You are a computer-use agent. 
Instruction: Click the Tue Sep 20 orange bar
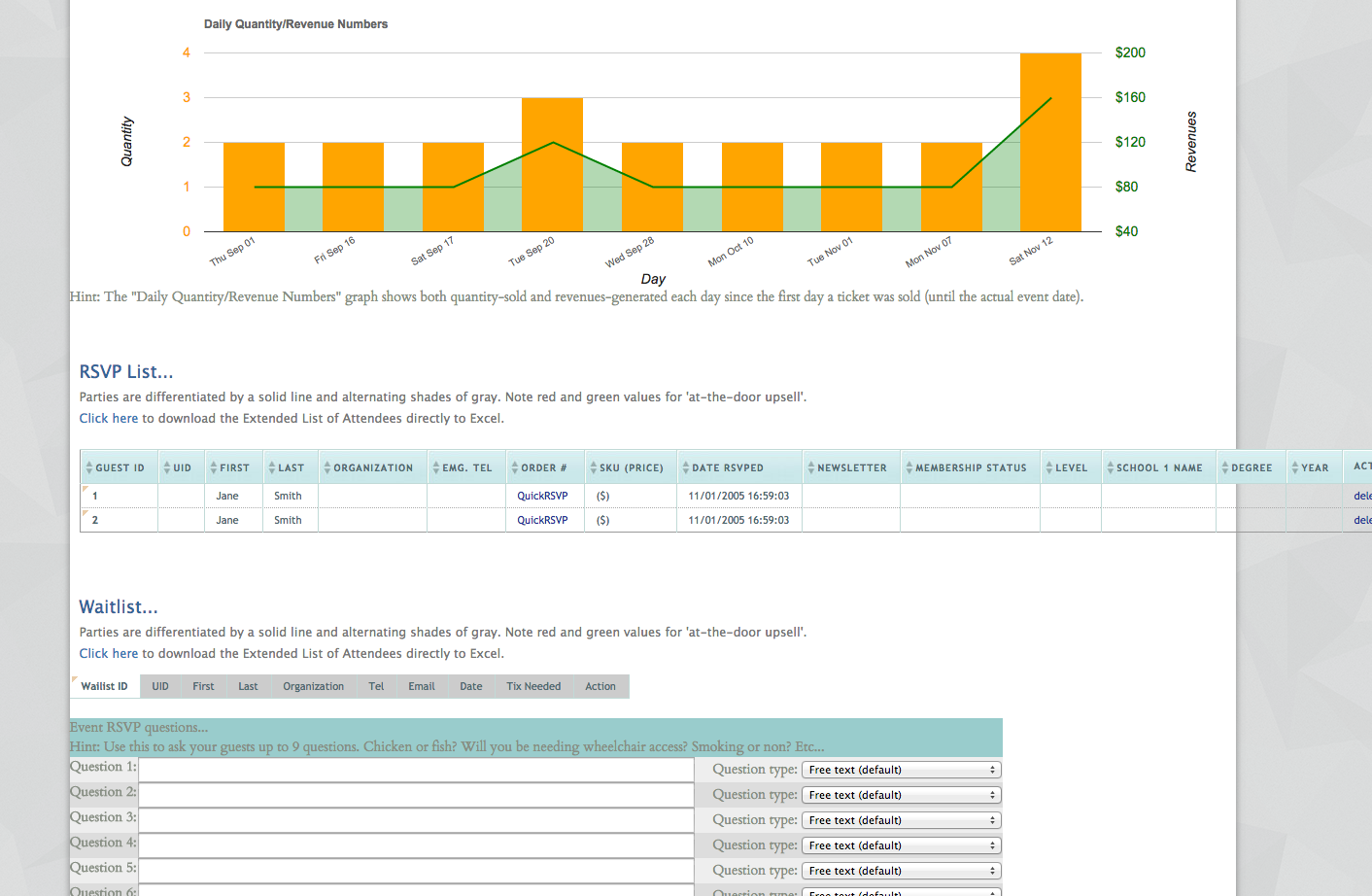(x=552, y=164)
